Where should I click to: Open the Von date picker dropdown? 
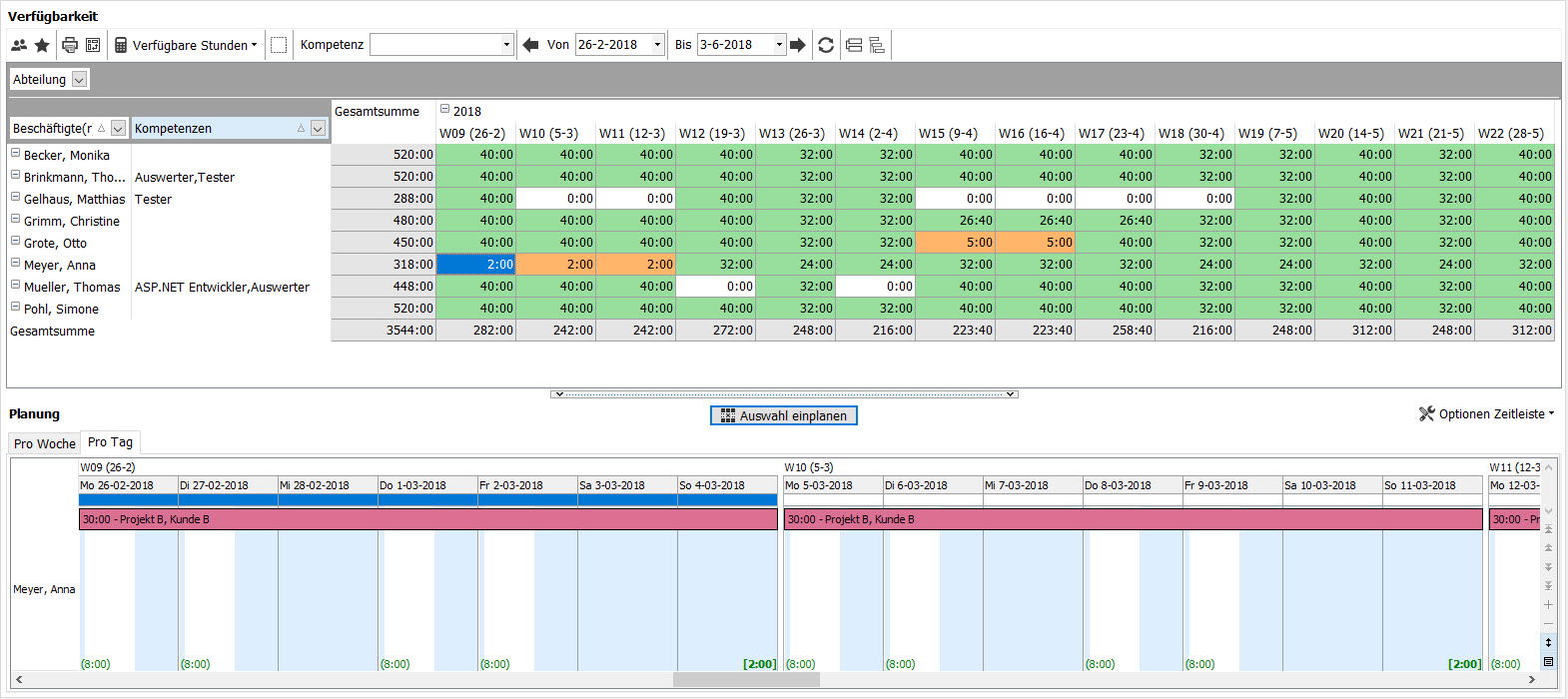(657, 45)
